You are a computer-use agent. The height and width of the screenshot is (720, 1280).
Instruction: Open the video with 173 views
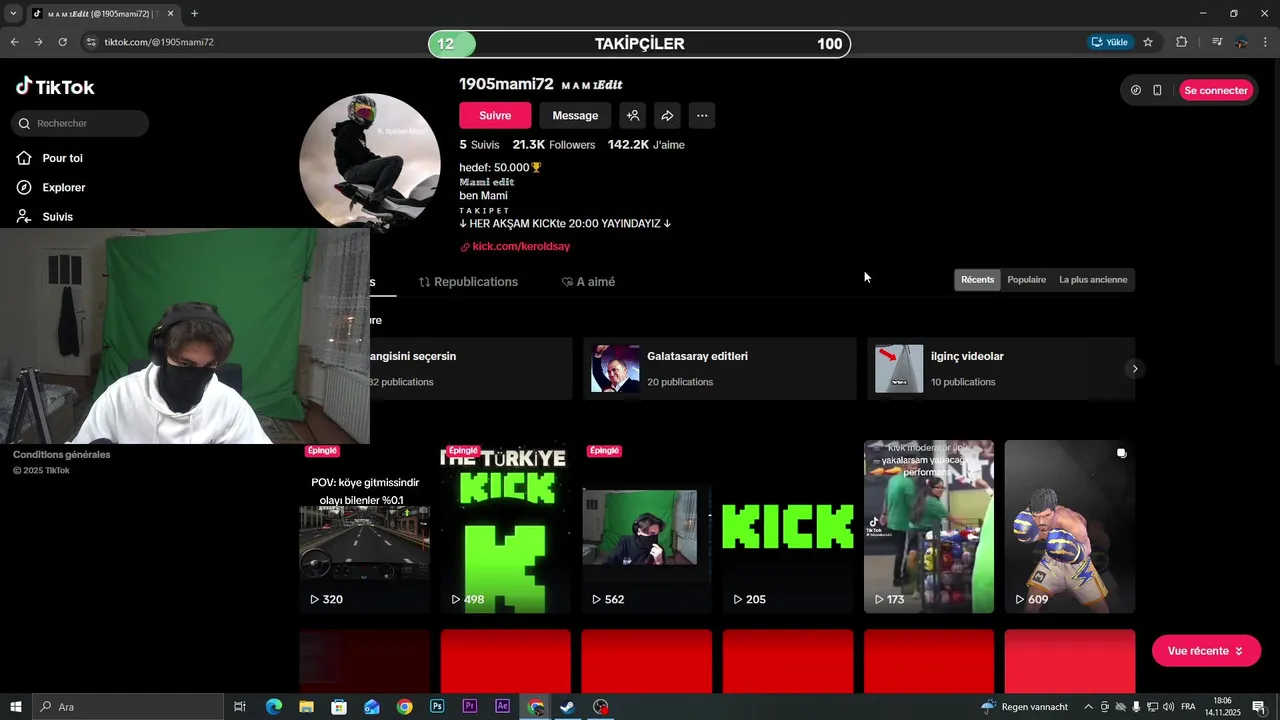[929, 526]
